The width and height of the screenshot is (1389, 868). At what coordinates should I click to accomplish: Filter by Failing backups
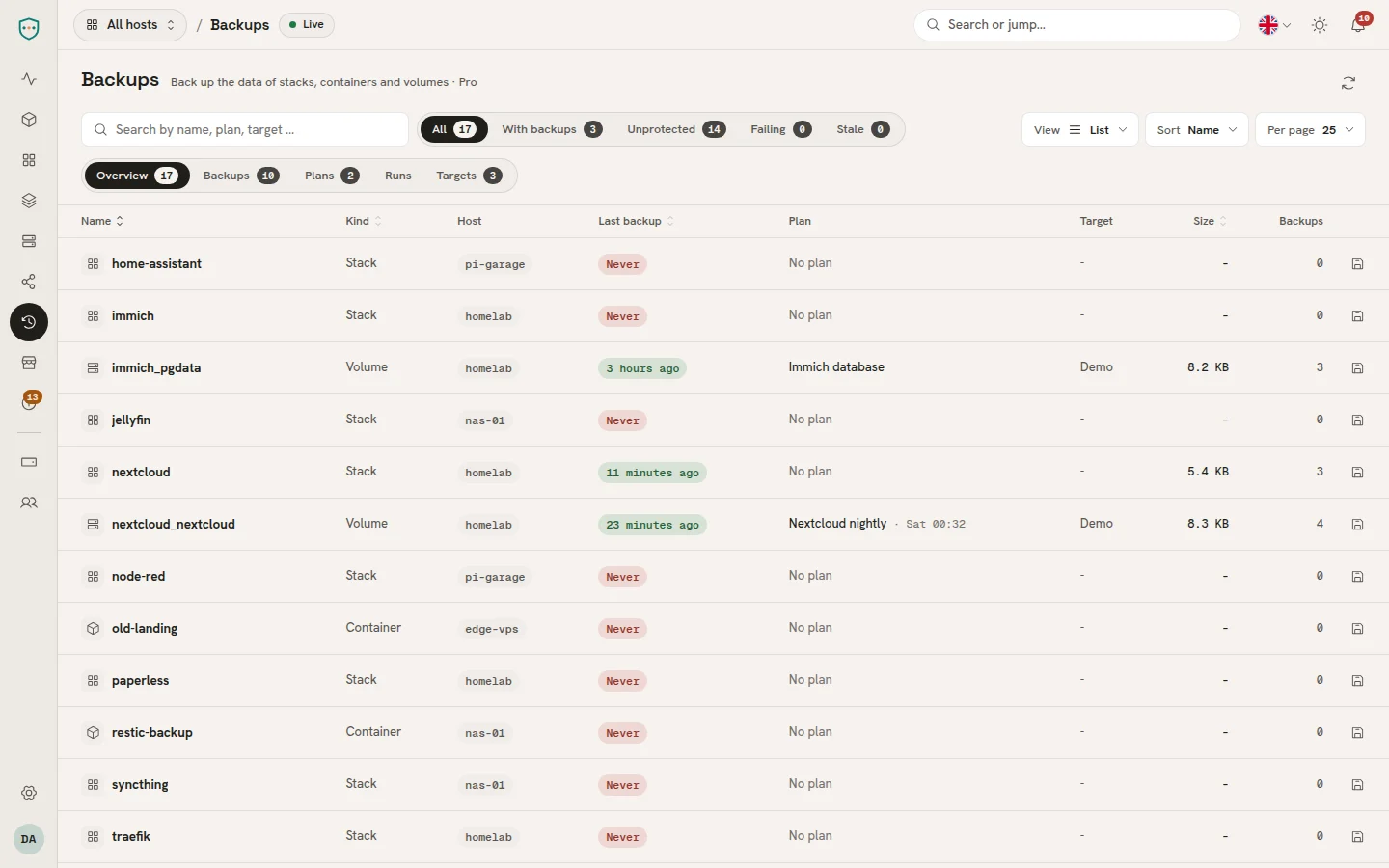[780, 129]
